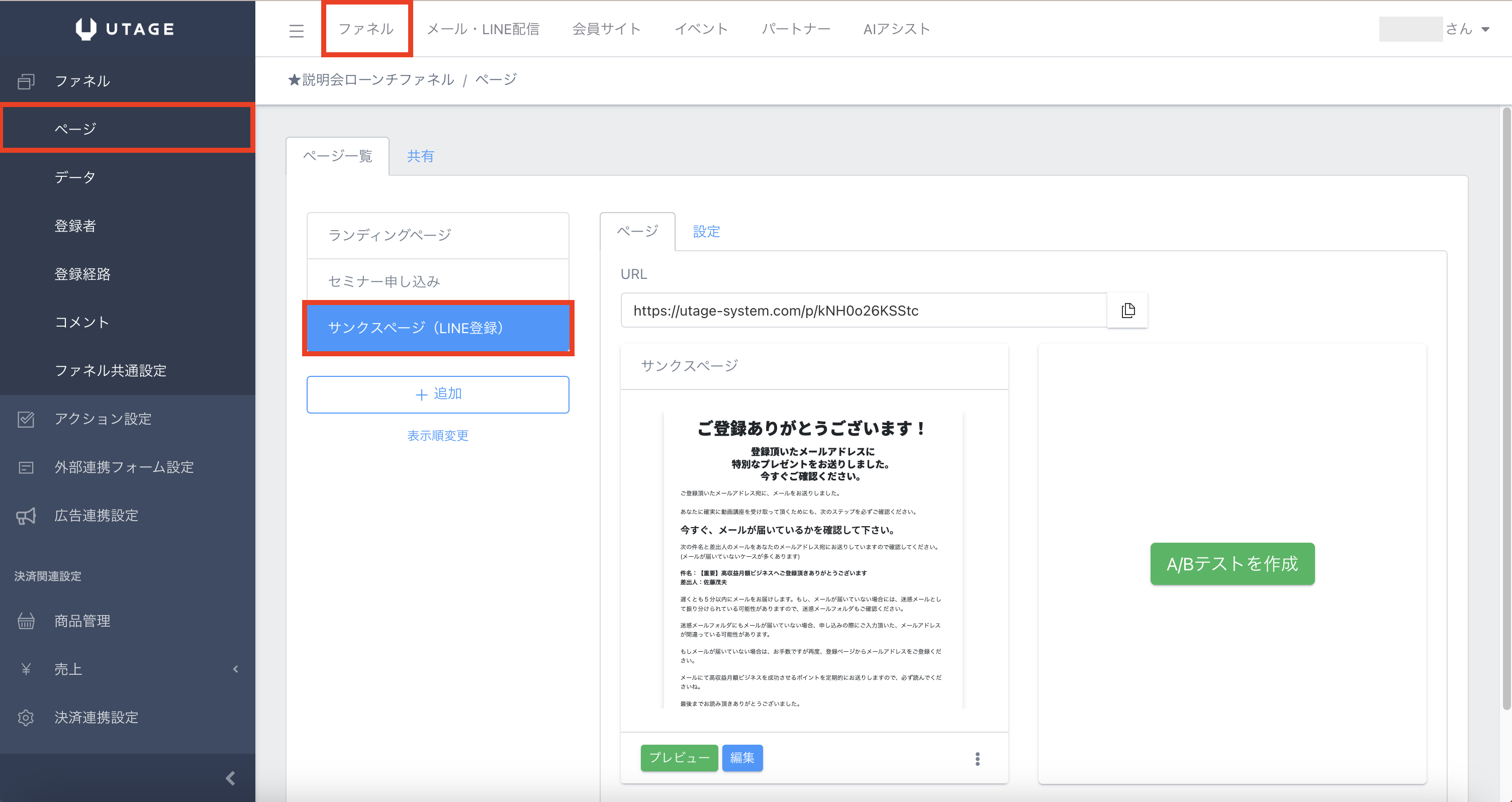Open アクション設定 checklist icon

click(x=26, y=419)
